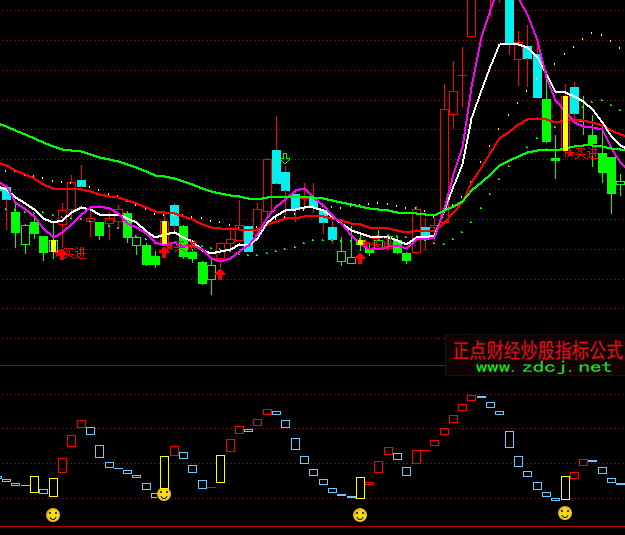The image size is (625, 535).
Task: Select the third smiley face from the left
Action: (360, 515)
